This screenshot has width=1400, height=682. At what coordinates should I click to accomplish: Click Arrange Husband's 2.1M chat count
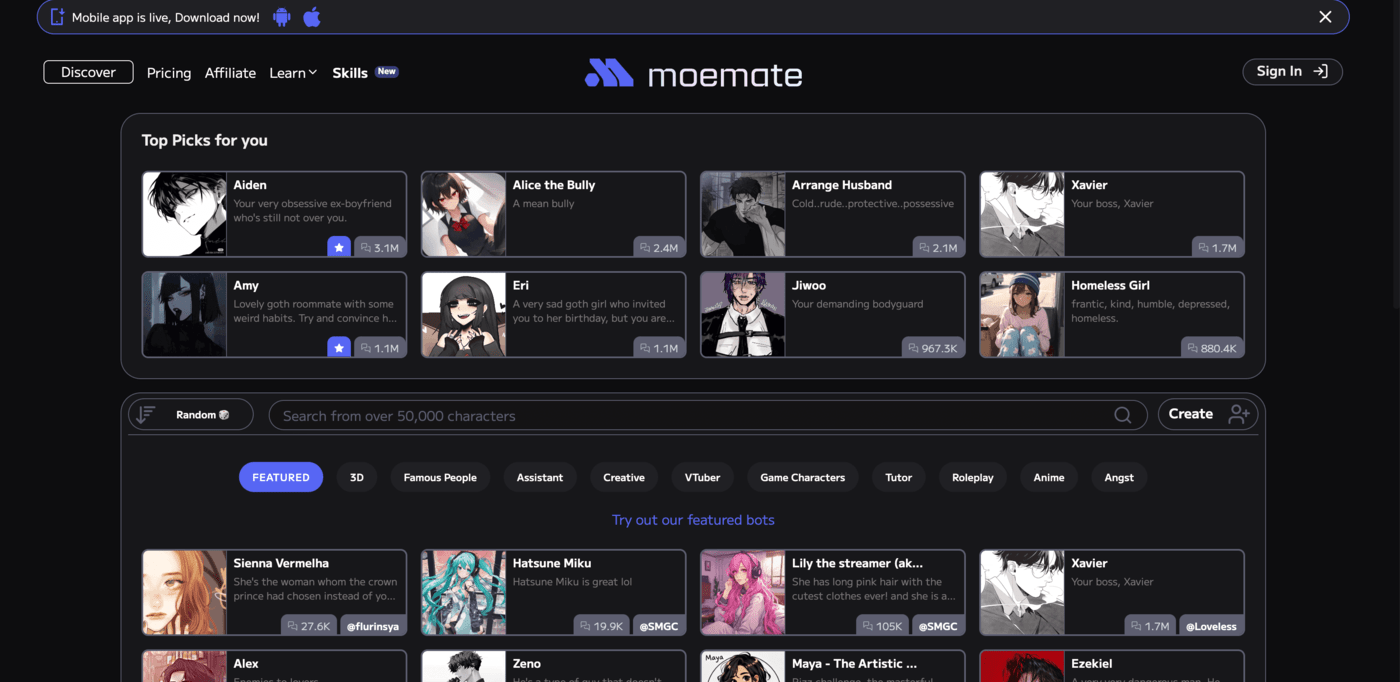938,247
